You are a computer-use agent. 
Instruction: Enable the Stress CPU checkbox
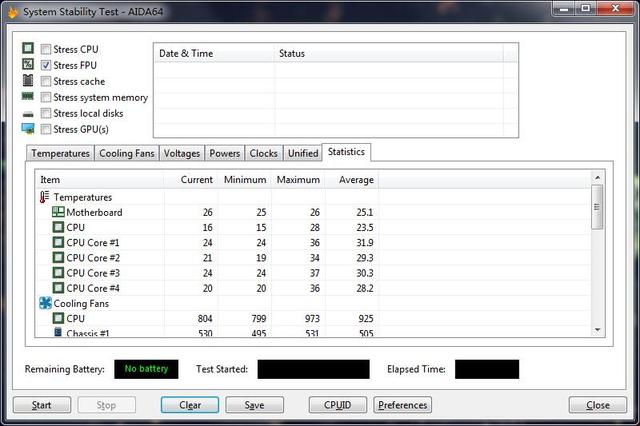[x=46, y=49]
